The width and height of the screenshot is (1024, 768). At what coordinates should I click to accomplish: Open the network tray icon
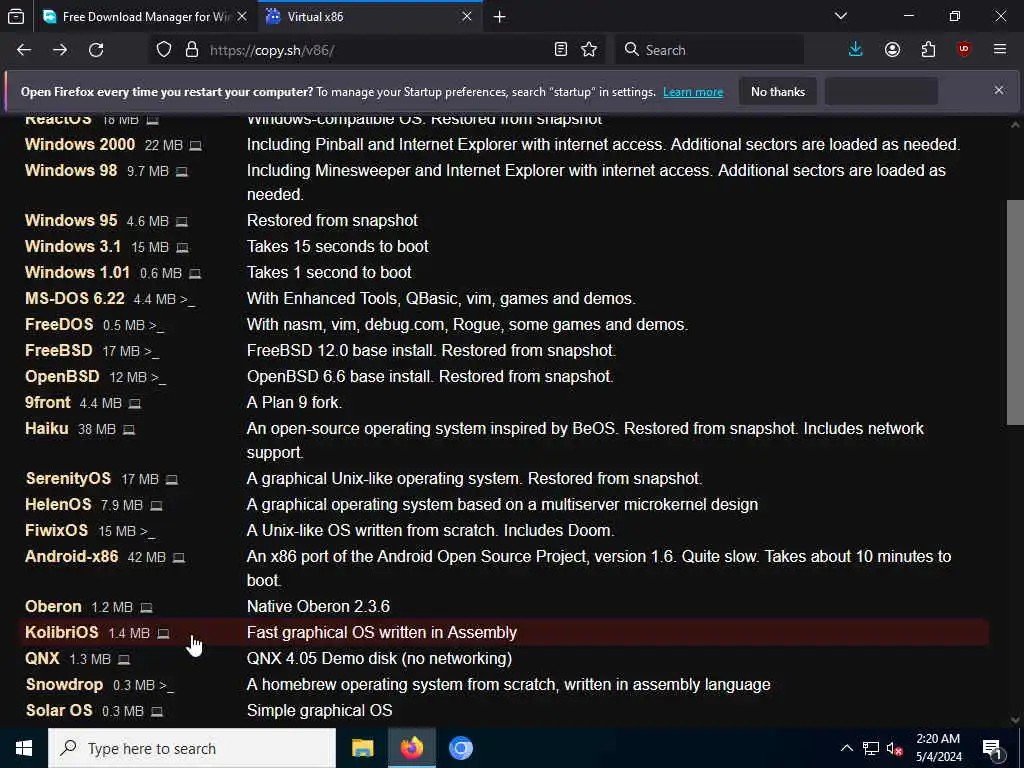tap(871, 748)
